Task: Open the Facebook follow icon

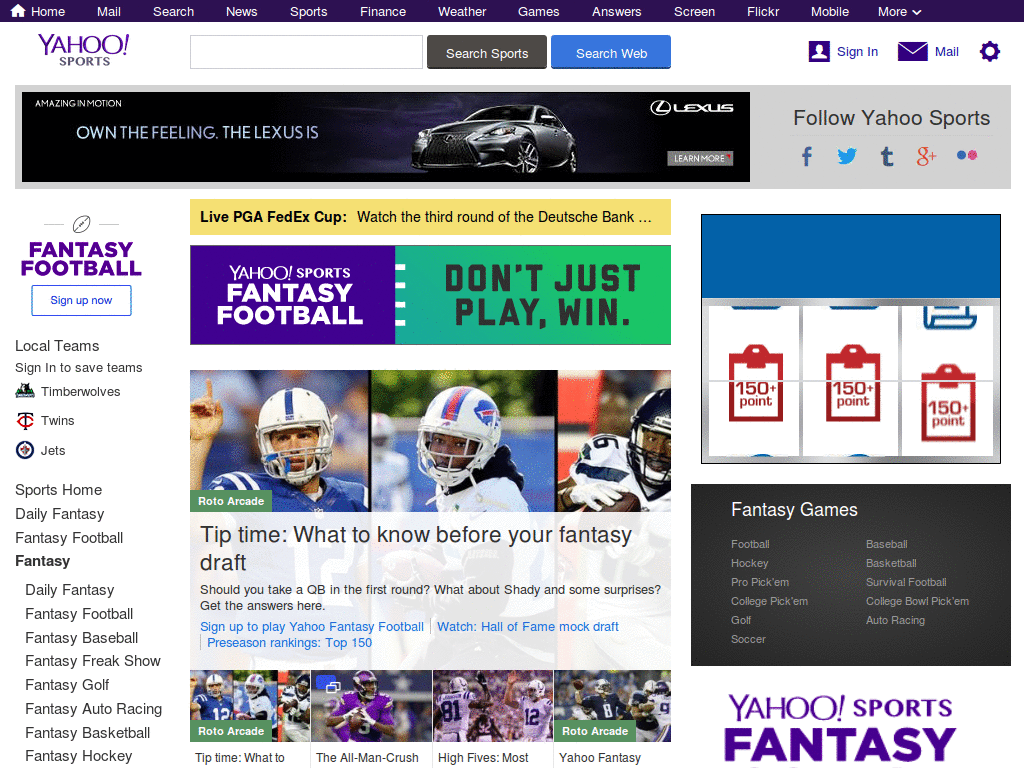Action: [x=807, y=156]
